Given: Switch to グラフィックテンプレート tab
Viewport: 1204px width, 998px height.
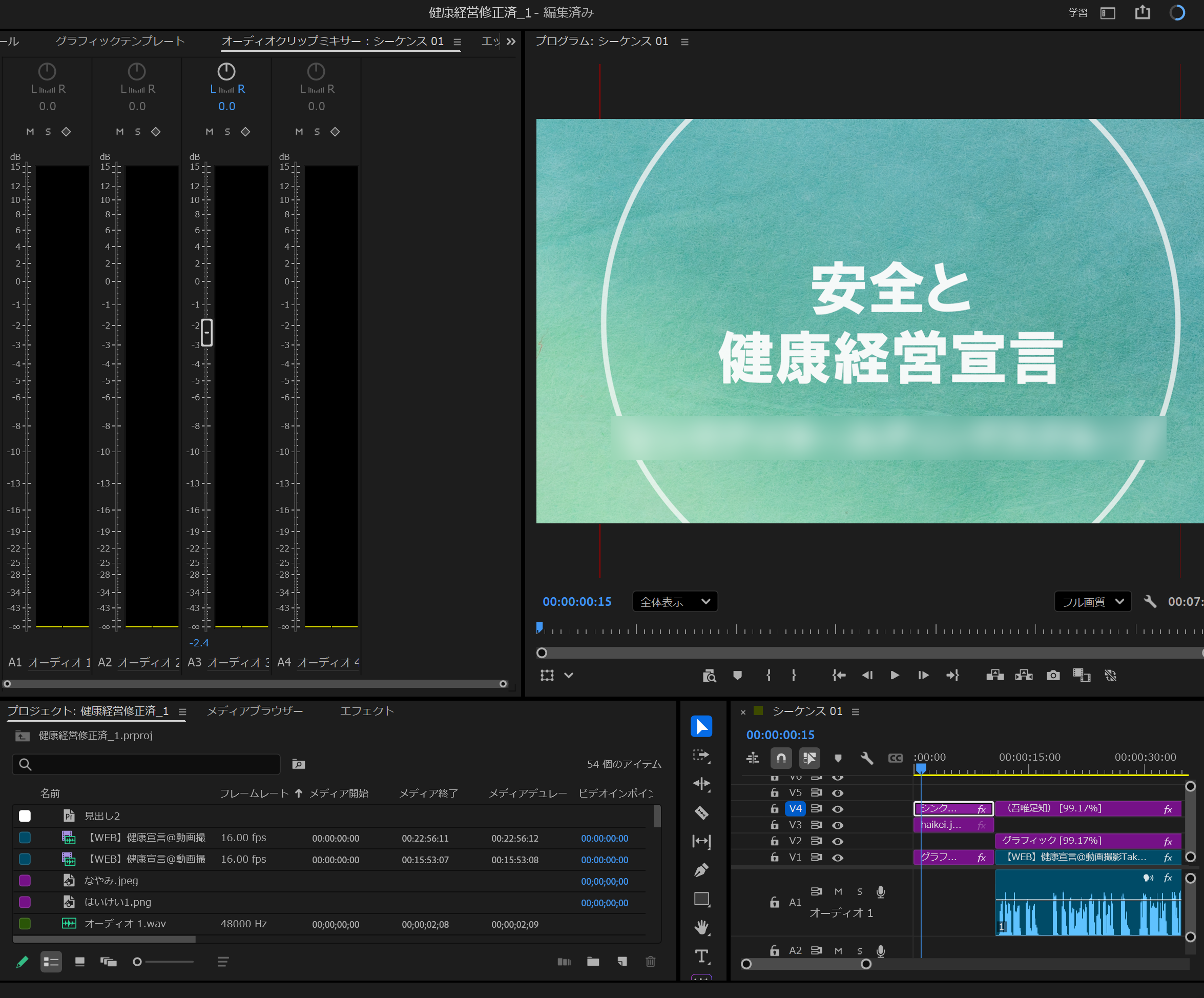Looking at the screenshot, I should click(x=120, y=42).
